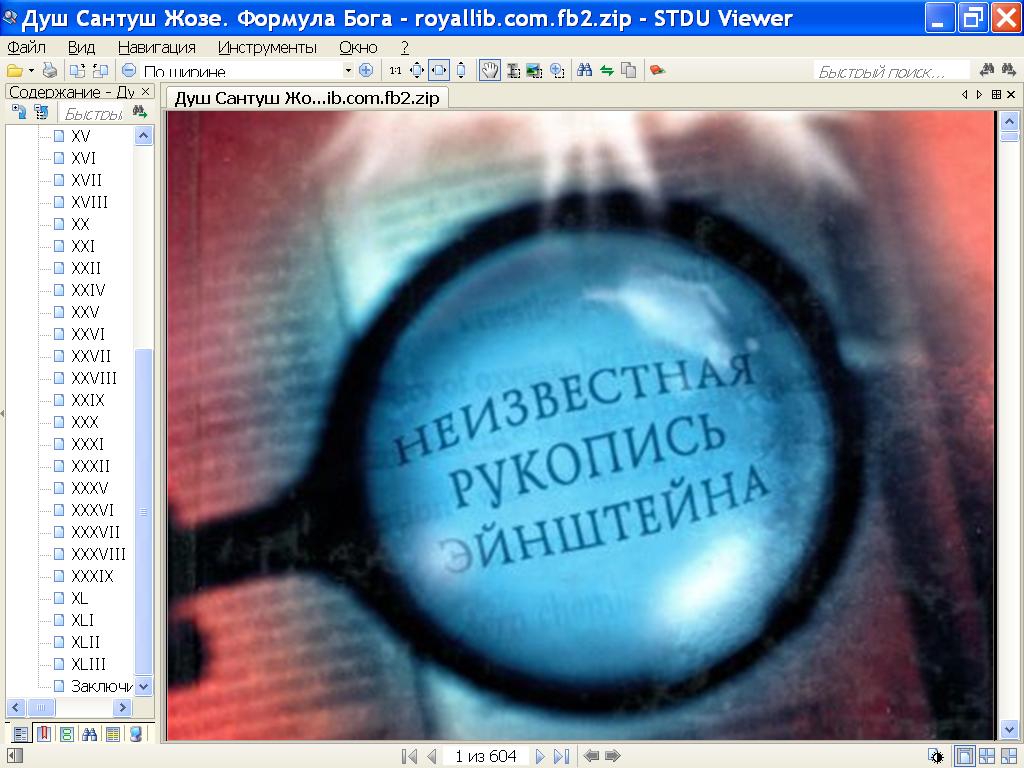Find next match in quick search

(x=1008, y=71)
